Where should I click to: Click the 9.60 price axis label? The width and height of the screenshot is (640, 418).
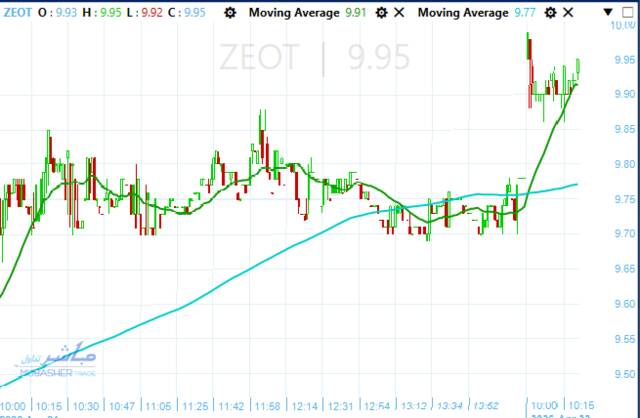tap(625, 304)
